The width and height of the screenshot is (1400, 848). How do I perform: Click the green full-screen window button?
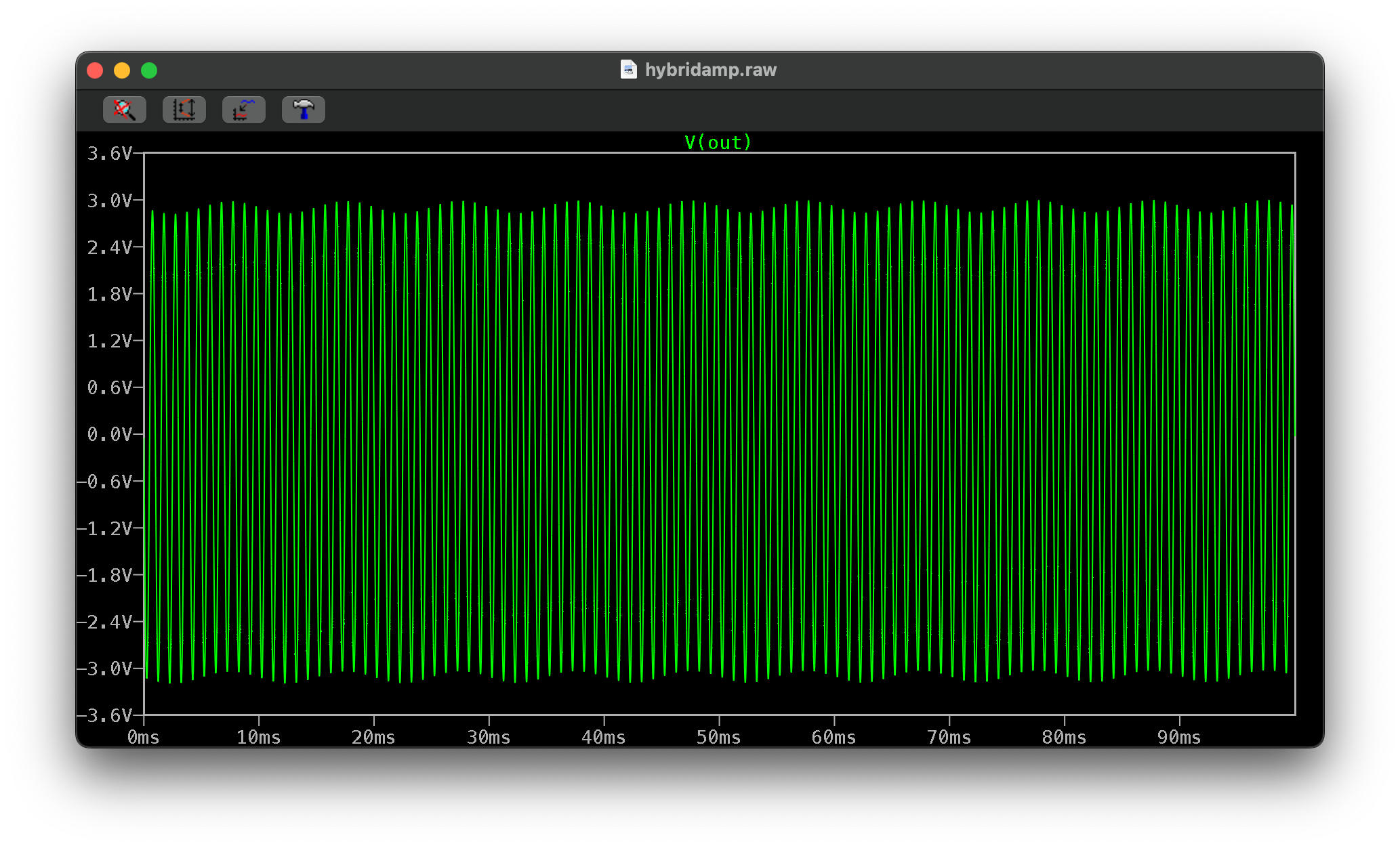(149, 70)
